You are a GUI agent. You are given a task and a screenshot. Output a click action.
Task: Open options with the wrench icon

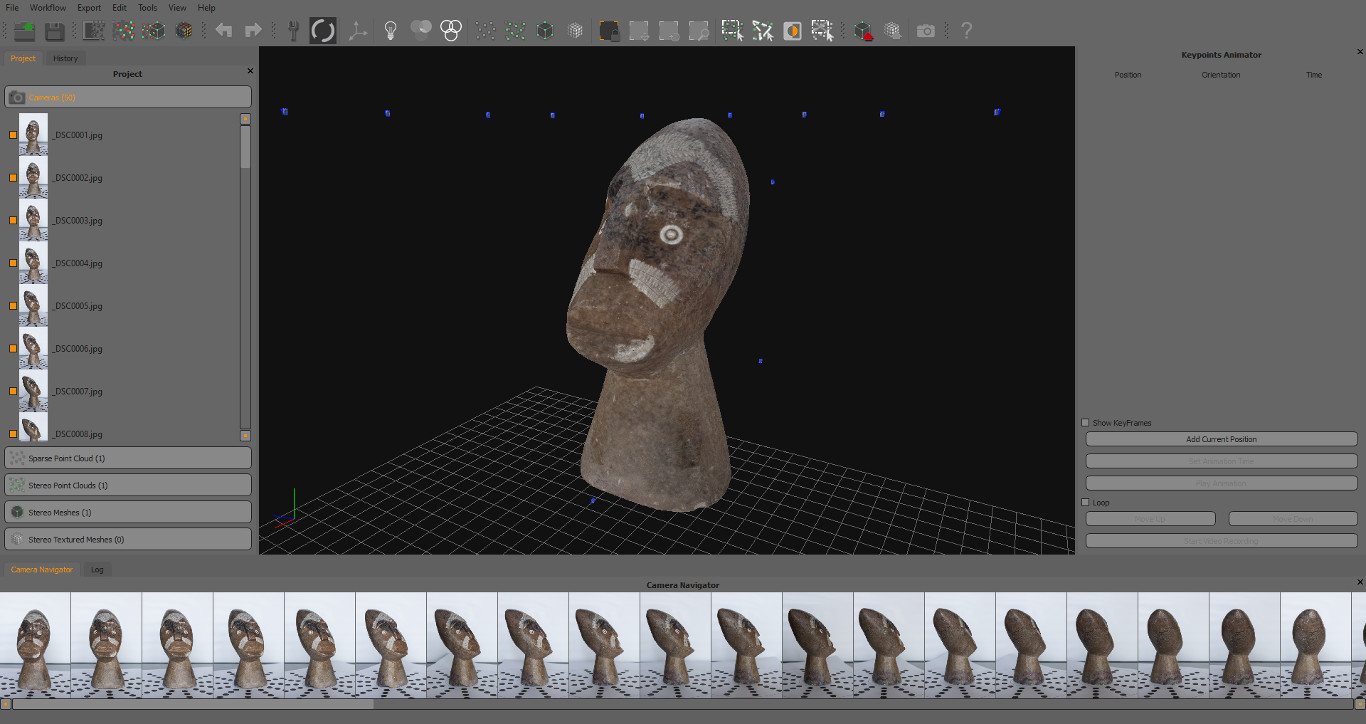tap(293, 31)
